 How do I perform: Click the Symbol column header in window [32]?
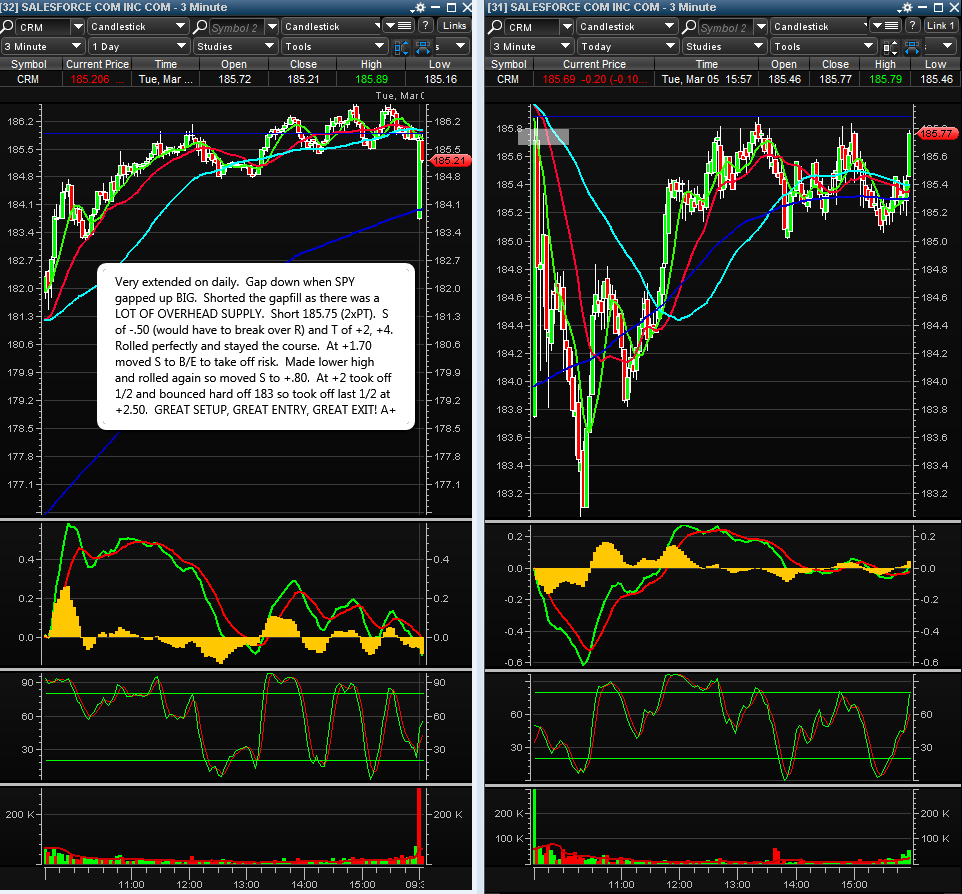click(29, 64)
